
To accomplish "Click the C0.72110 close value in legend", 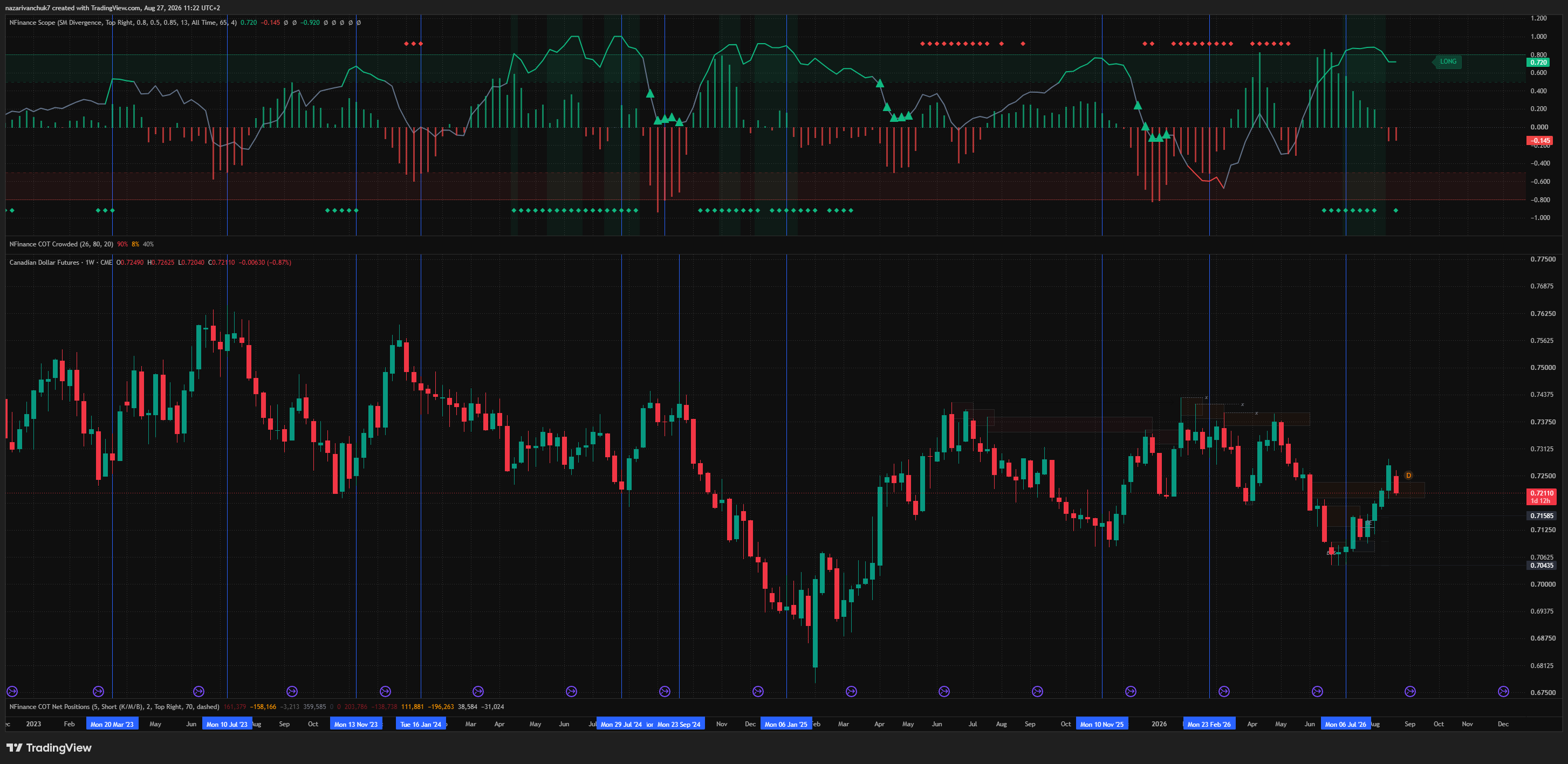I will pyautogui.click(x=221, y=262).
